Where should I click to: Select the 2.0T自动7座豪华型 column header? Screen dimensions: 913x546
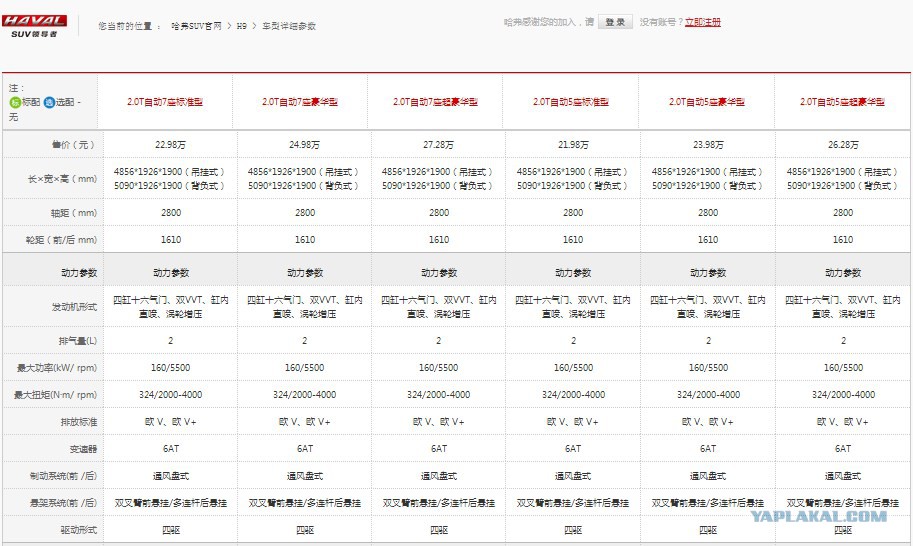pyautogui.click(x=300, y=102)
